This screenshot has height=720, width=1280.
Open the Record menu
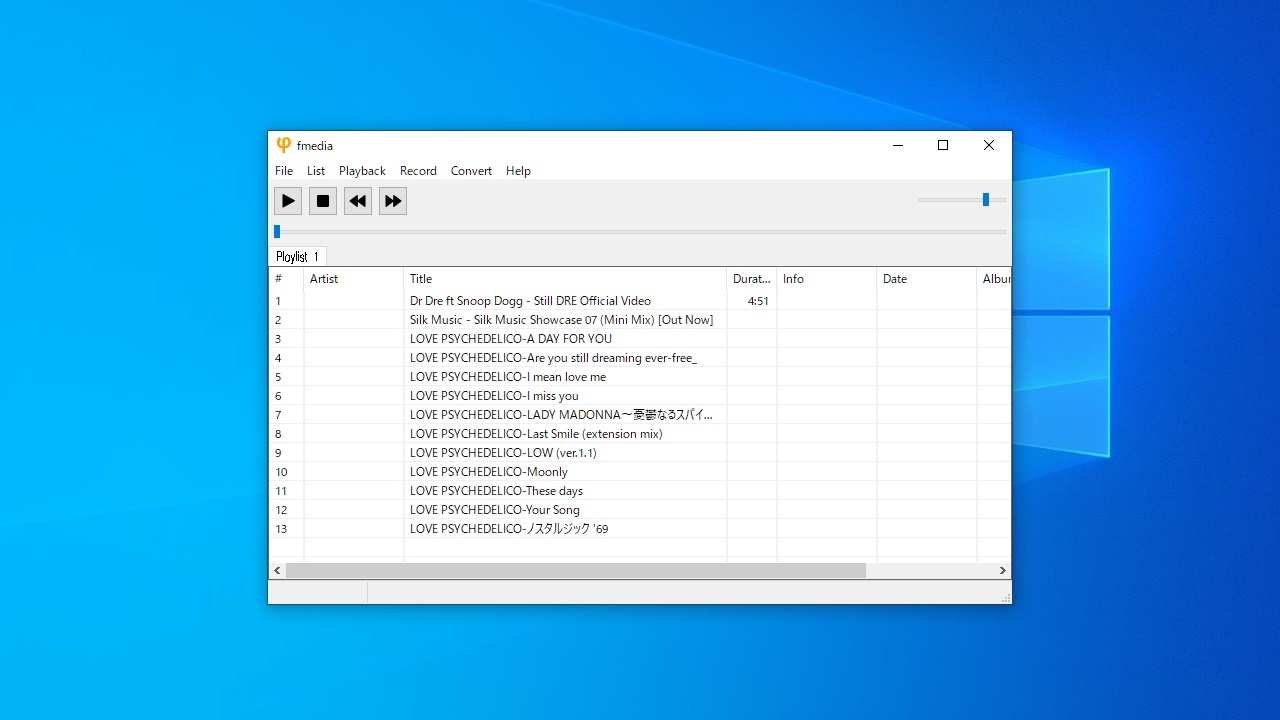(x=418, y=171)
